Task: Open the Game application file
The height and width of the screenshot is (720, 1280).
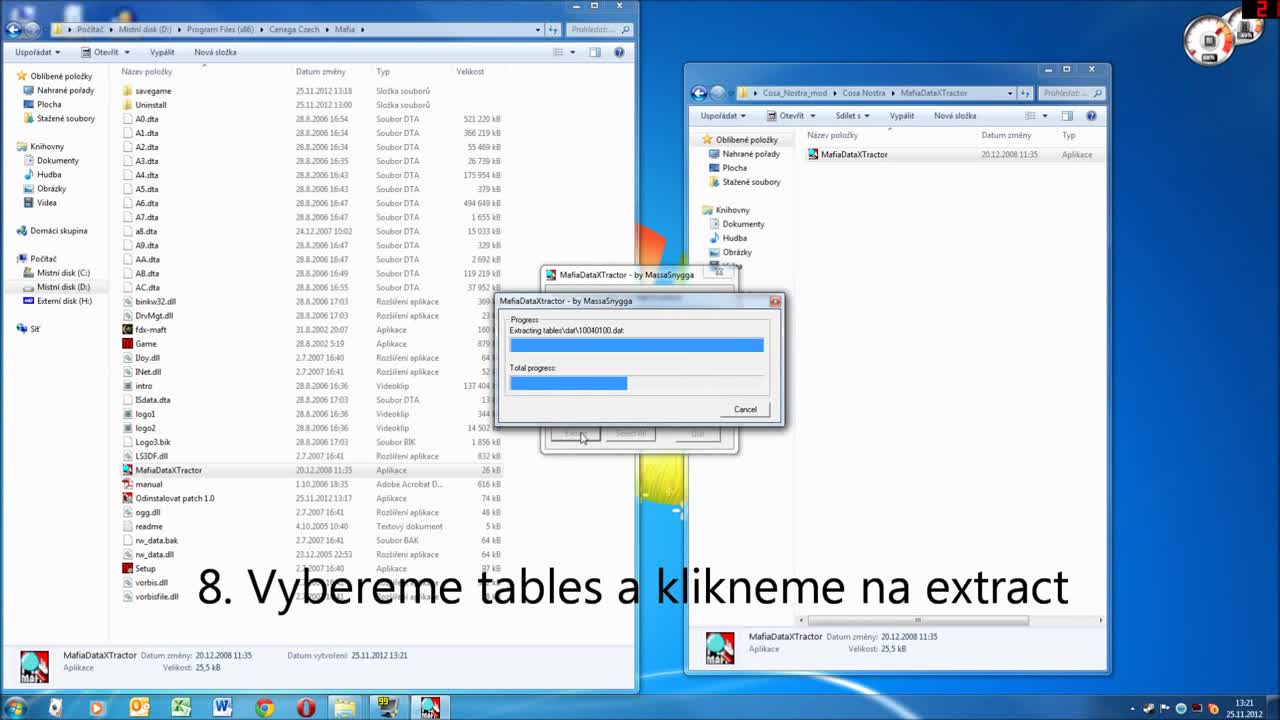Action: [x=146, y=344]
